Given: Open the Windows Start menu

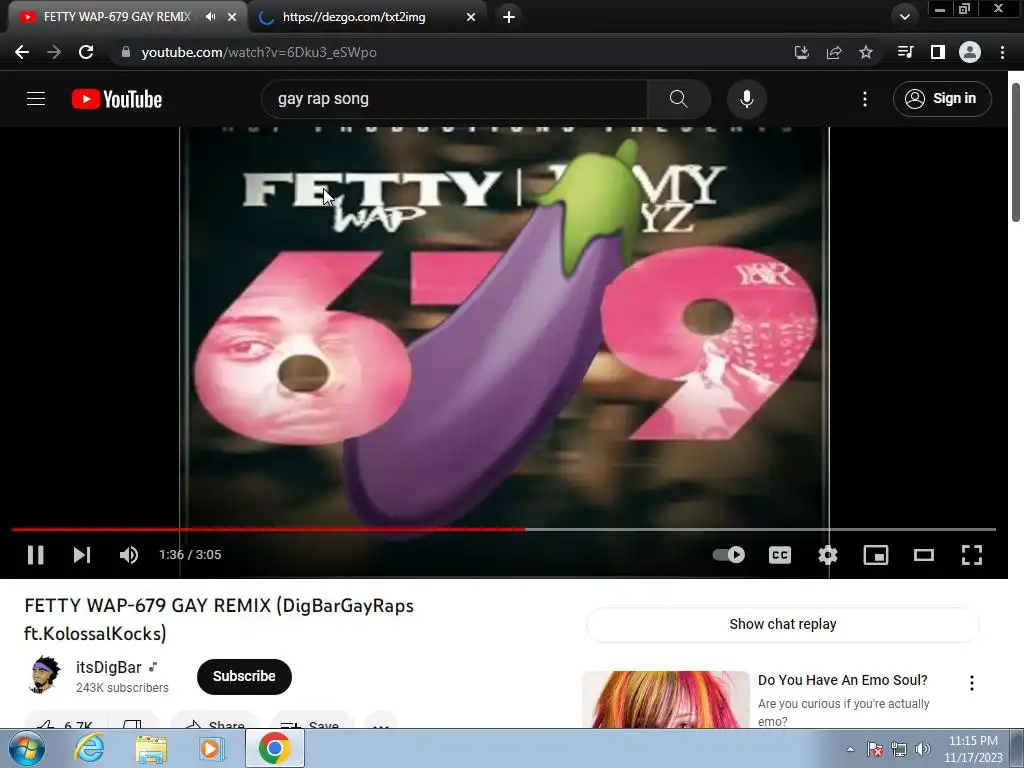Looking at the screenshot, I should pos(27,748).
